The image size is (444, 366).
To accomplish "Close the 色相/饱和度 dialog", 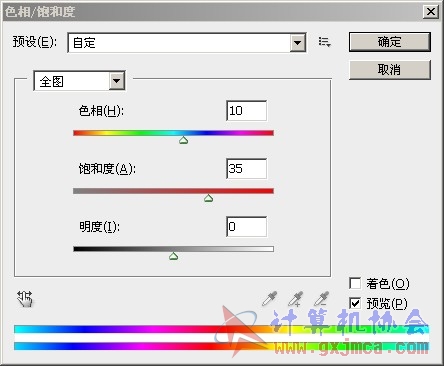I will click(431, 12).
